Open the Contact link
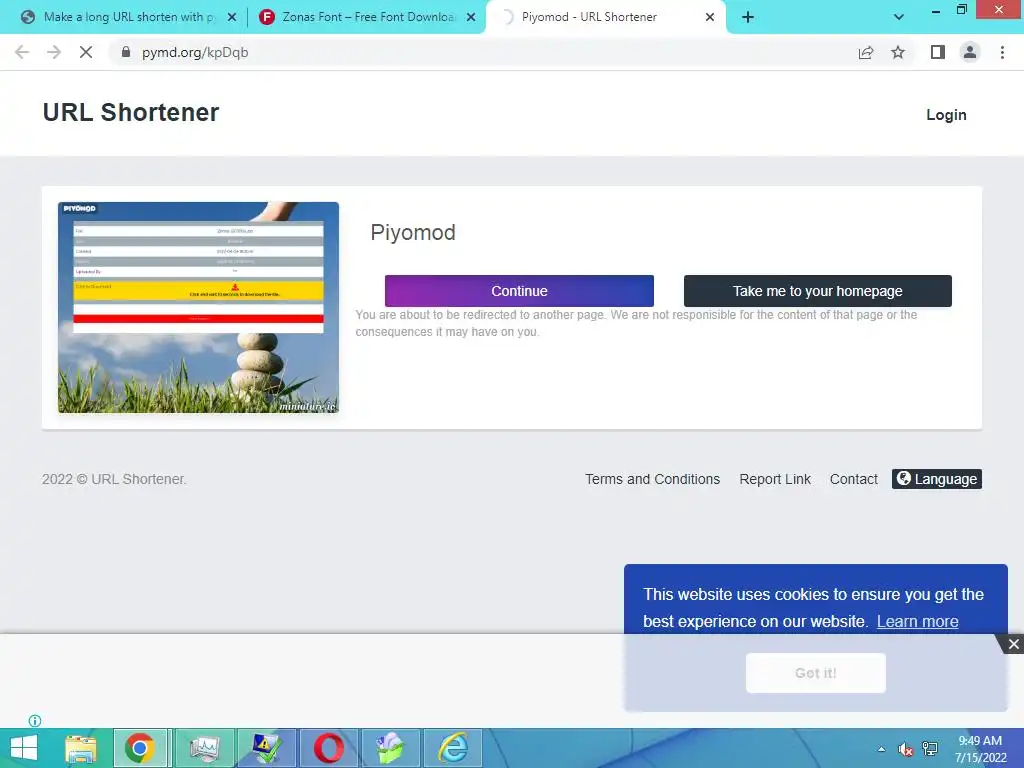The width and height of the screenshot is (1024, 768). point(854,479)
